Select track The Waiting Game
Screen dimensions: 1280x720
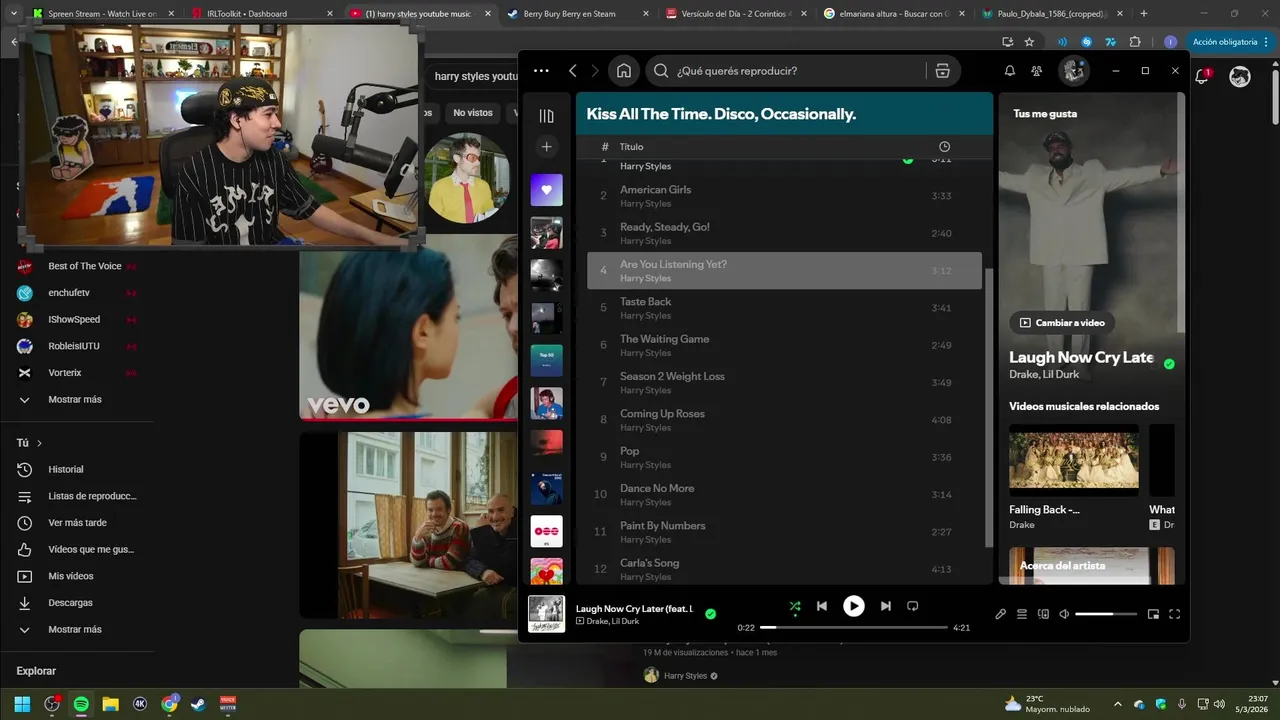[784, 345]
